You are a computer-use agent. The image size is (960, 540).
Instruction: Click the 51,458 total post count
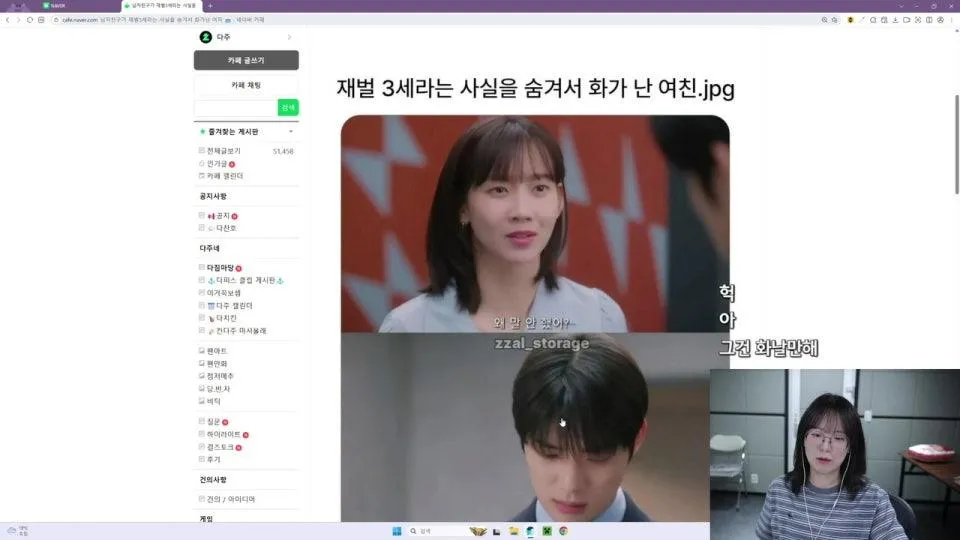point(283,151)
